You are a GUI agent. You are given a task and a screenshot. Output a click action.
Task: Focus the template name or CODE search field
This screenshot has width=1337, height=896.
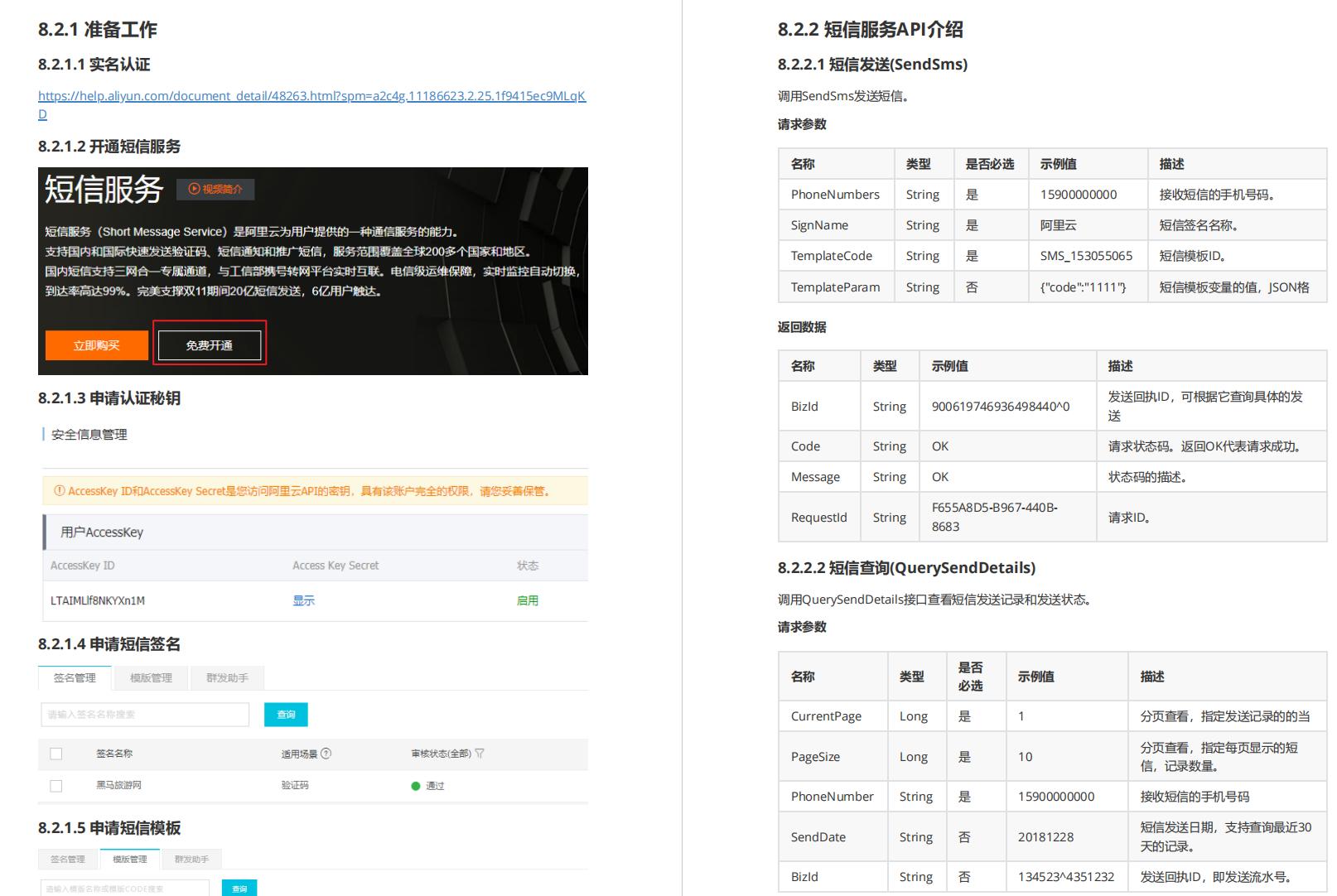pyautogui.click(x=124, y=889)
